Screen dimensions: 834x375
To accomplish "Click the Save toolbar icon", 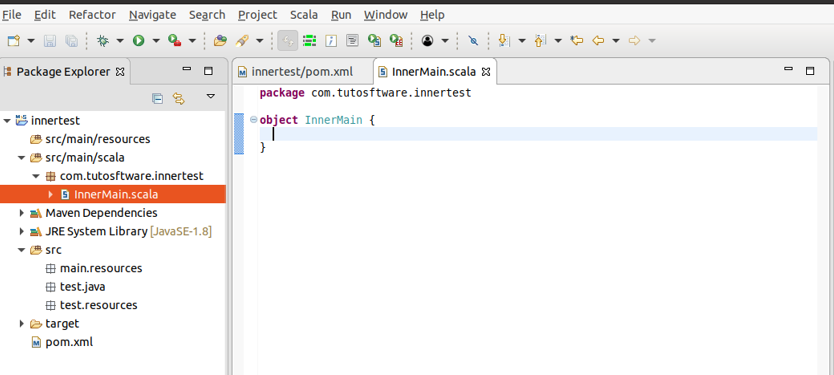I will (49, 40).
